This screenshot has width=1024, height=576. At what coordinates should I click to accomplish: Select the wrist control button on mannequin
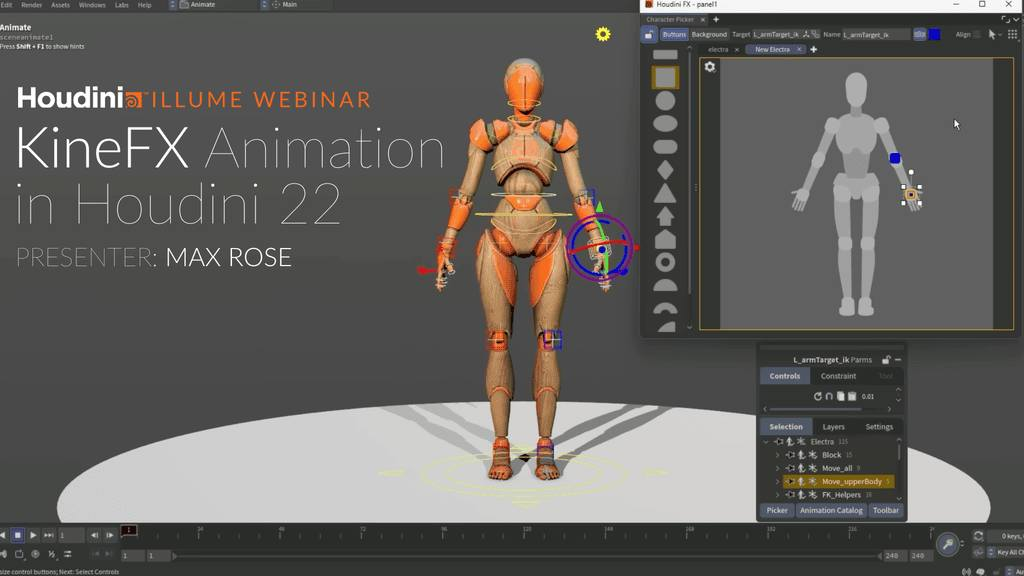pos(911,195)
